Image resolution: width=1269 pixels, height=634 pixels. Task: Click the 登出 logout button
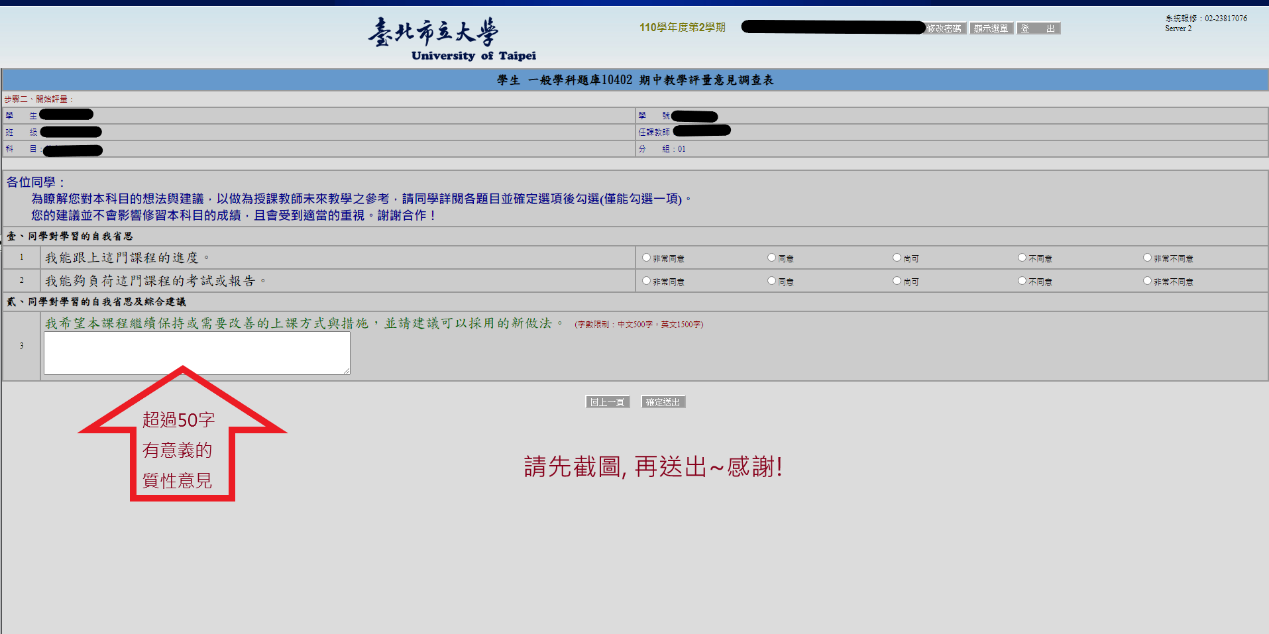coord(1038,29)
